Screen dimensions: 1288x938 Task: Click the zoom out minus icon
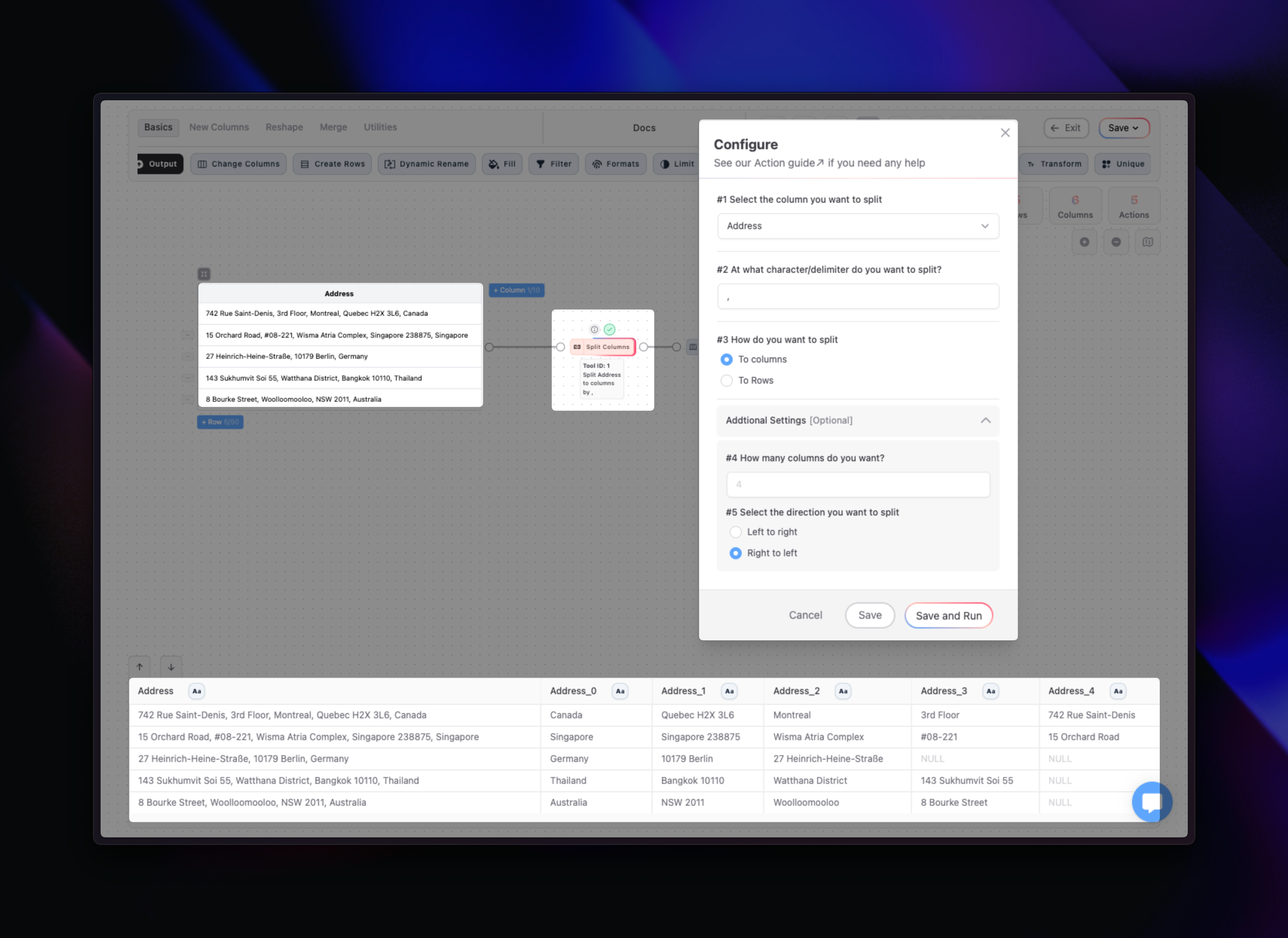(1116, 242)
